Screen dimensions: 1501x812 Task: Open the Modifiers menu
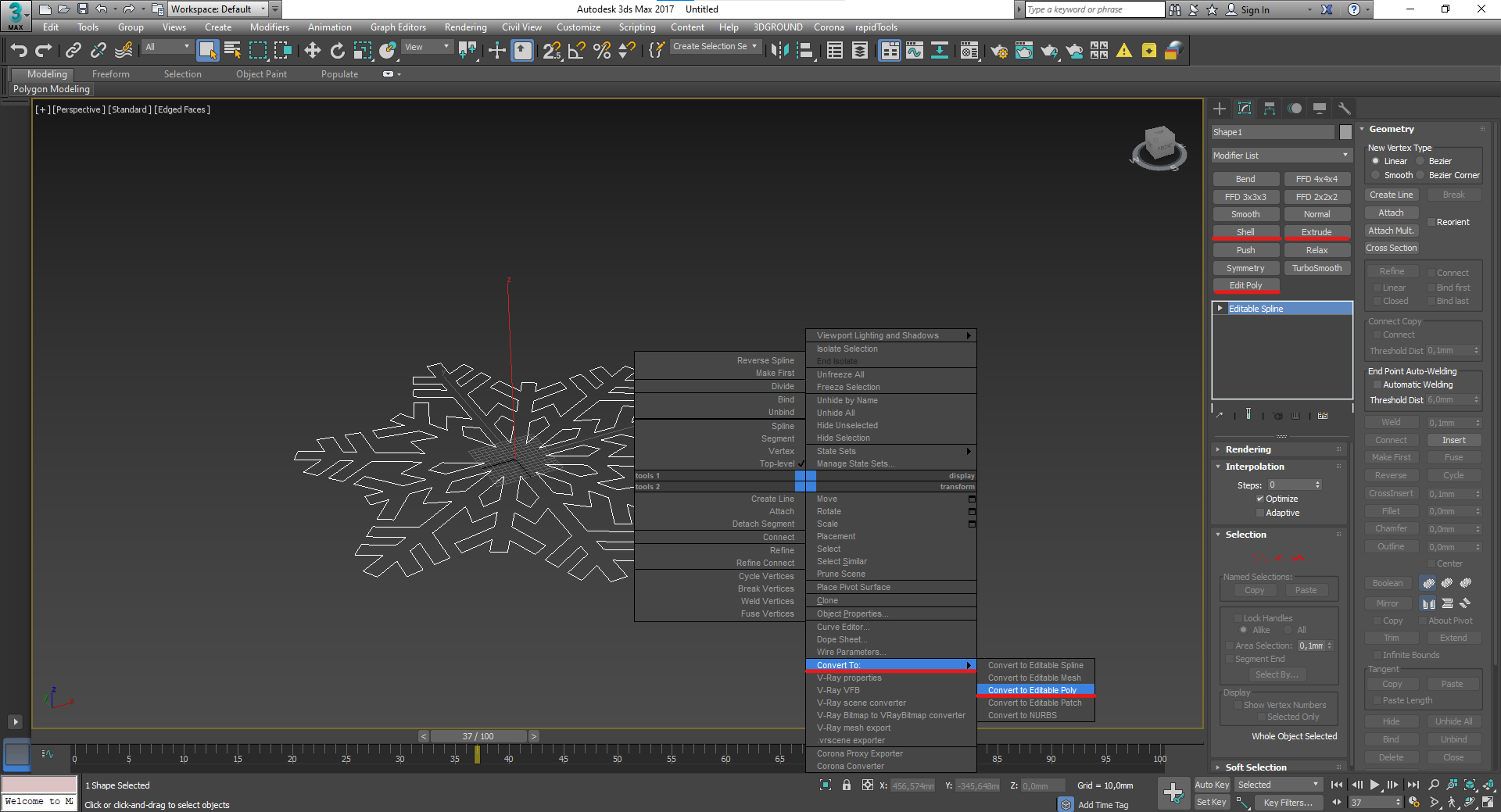(x=269, y=27)
